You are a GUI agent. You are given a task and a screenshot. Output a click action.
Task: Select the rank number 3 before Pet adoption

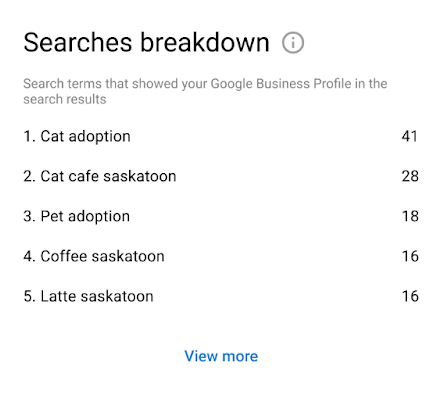(x=29, y=216)
